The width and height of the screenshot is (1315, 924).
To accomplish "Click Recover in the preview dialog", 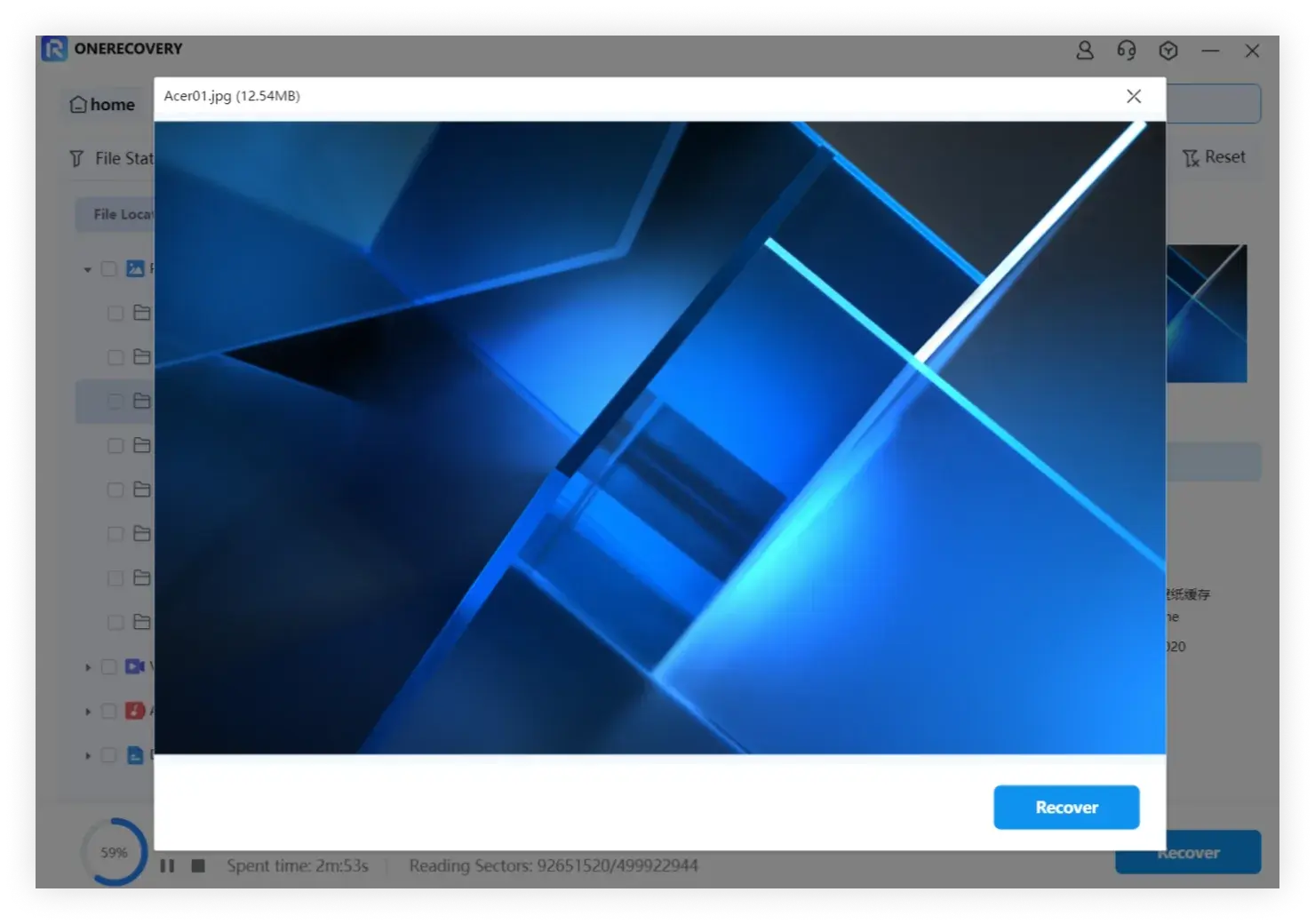I will pyautogui.click(x=1066, y=807).
